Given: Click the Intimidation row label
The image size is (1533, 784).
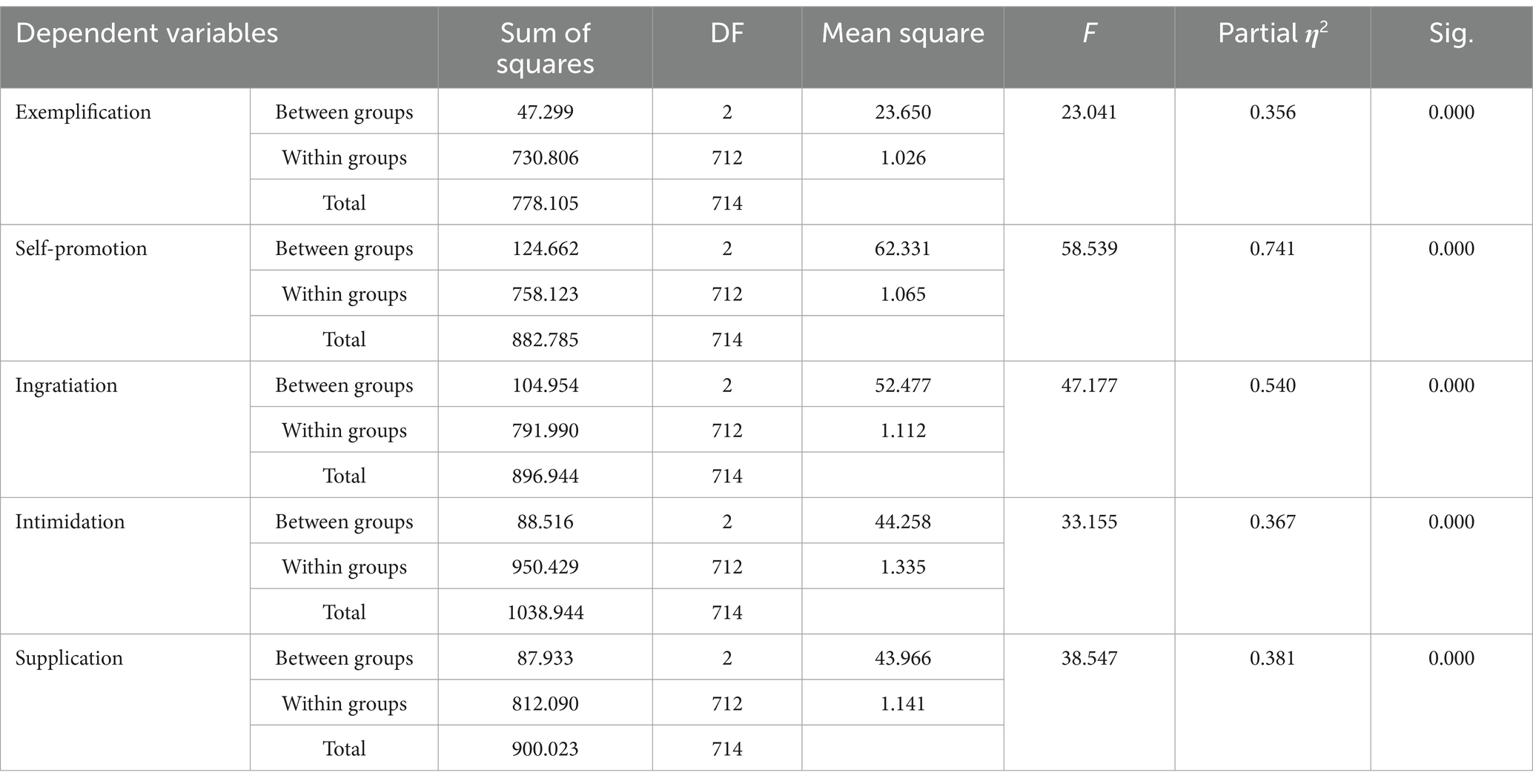Looking at the screenshot, I should (70, 522).
